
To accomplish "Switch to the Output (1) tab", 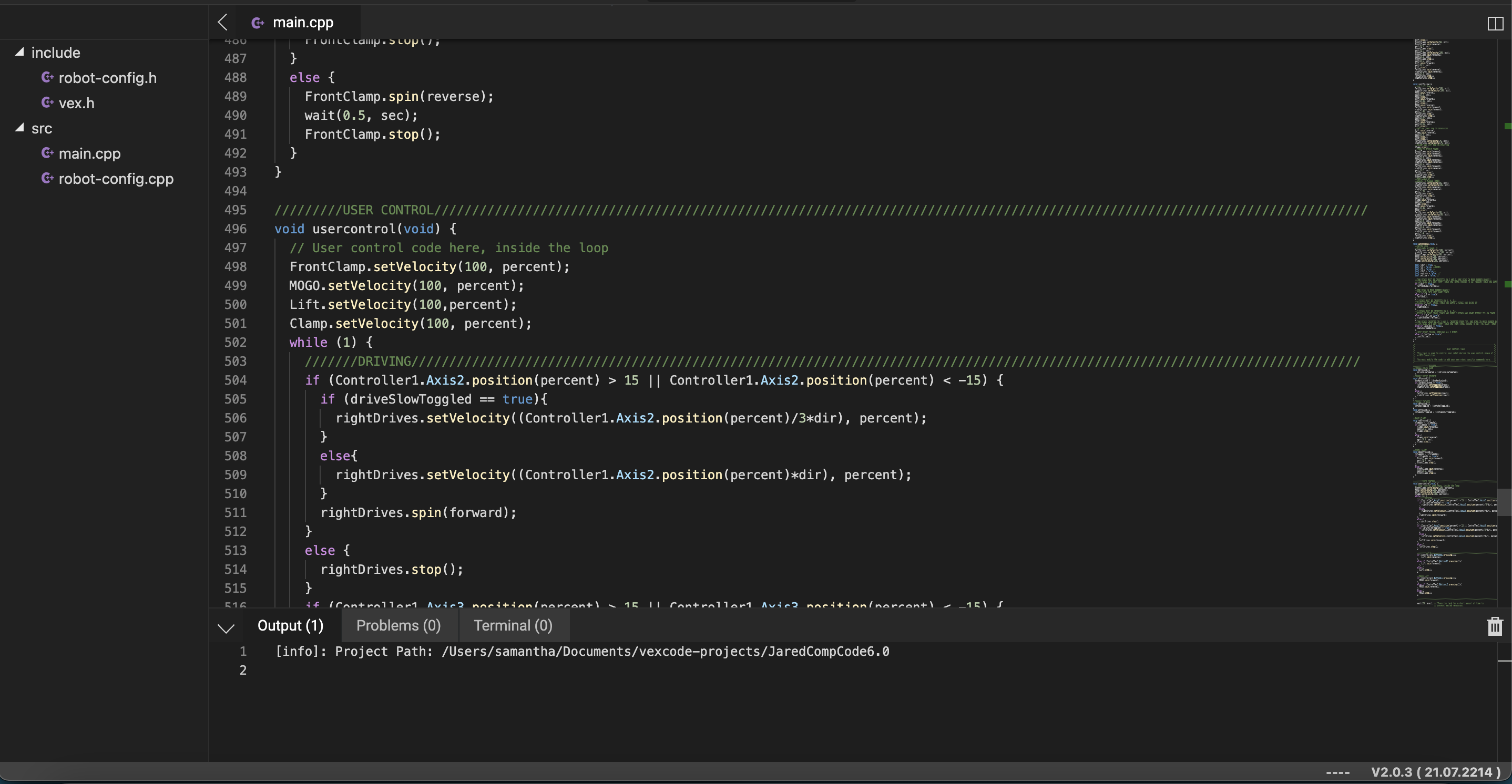I will point(290,625).
